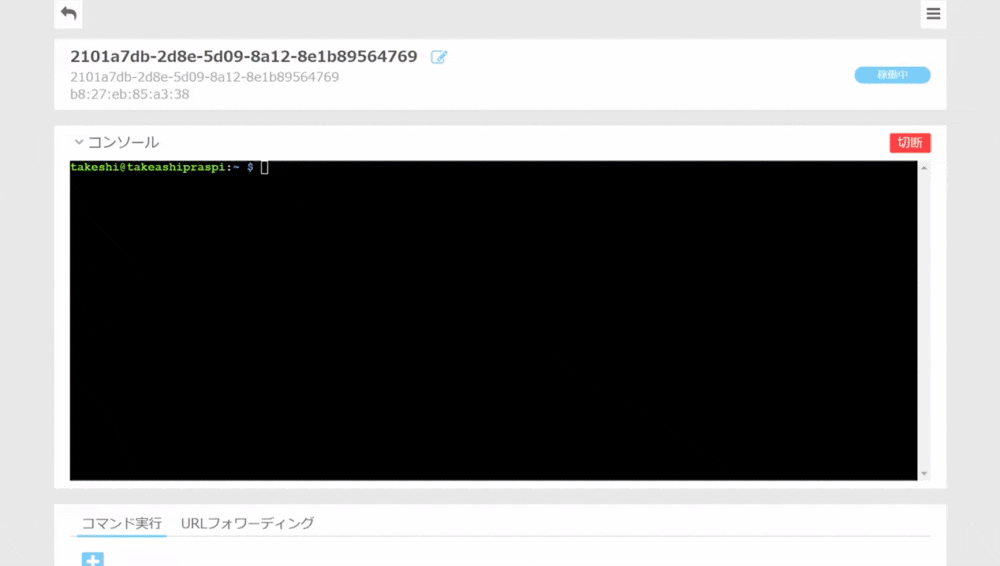This screenshot has height=566, width=1000.
Task: Collapse the コンソール section
Action: [x=79, y=142]
